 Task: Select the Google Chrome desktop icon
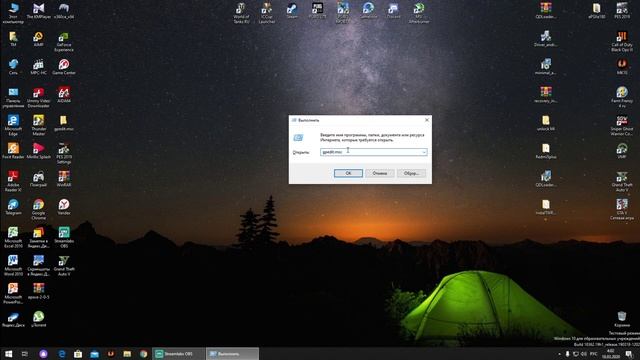pos(38,209)
